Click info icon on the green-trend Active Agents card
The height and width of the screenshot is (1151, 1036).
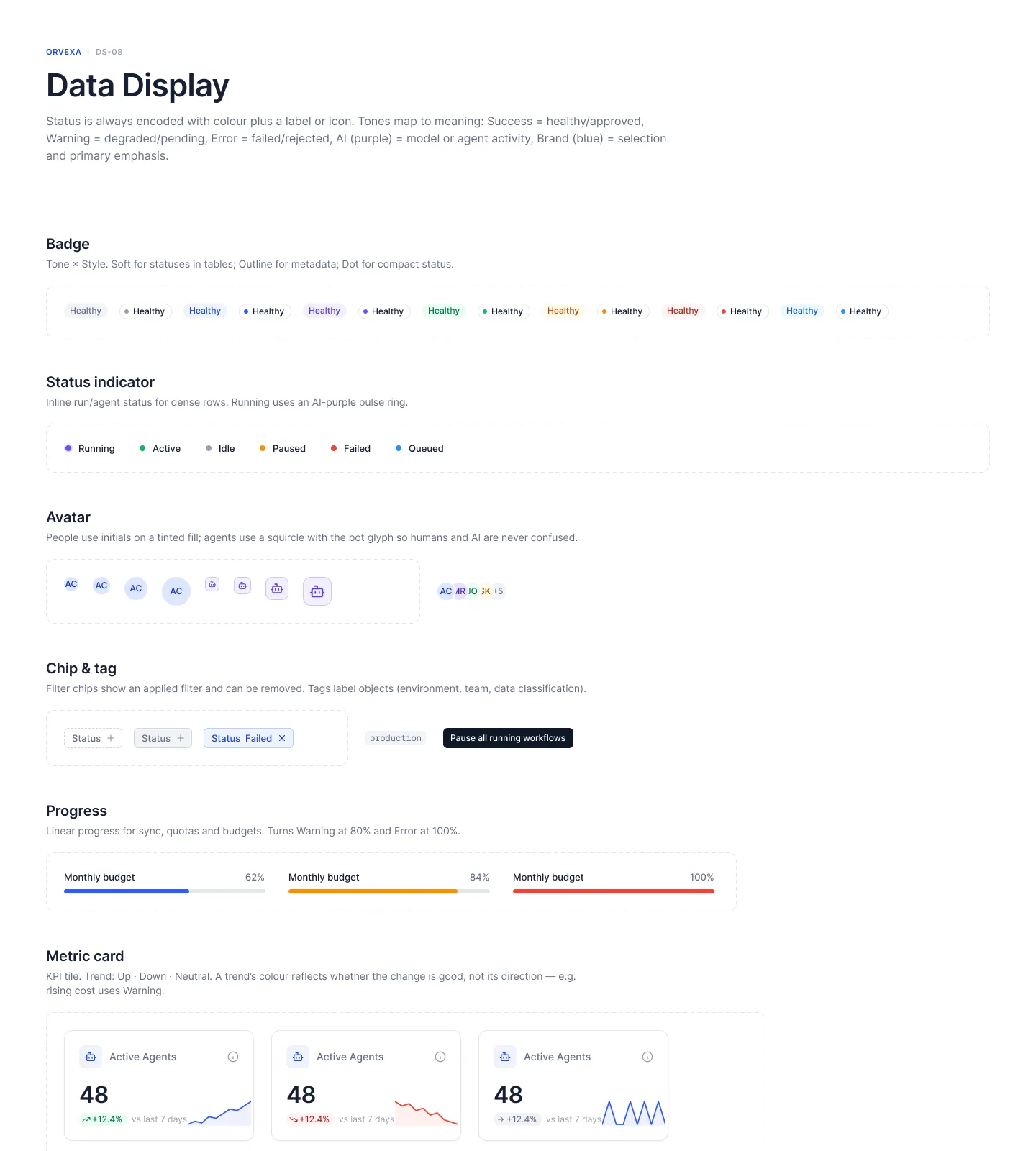coord(233,1057)
